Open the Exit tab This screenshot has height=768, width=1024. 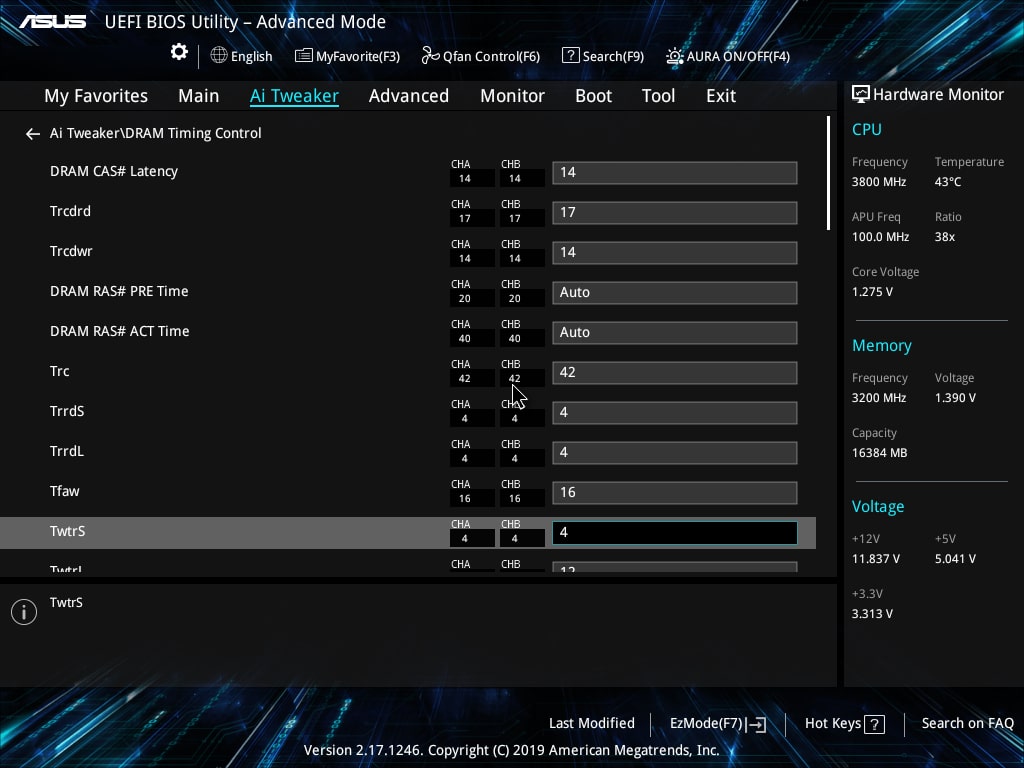point(721,96)
